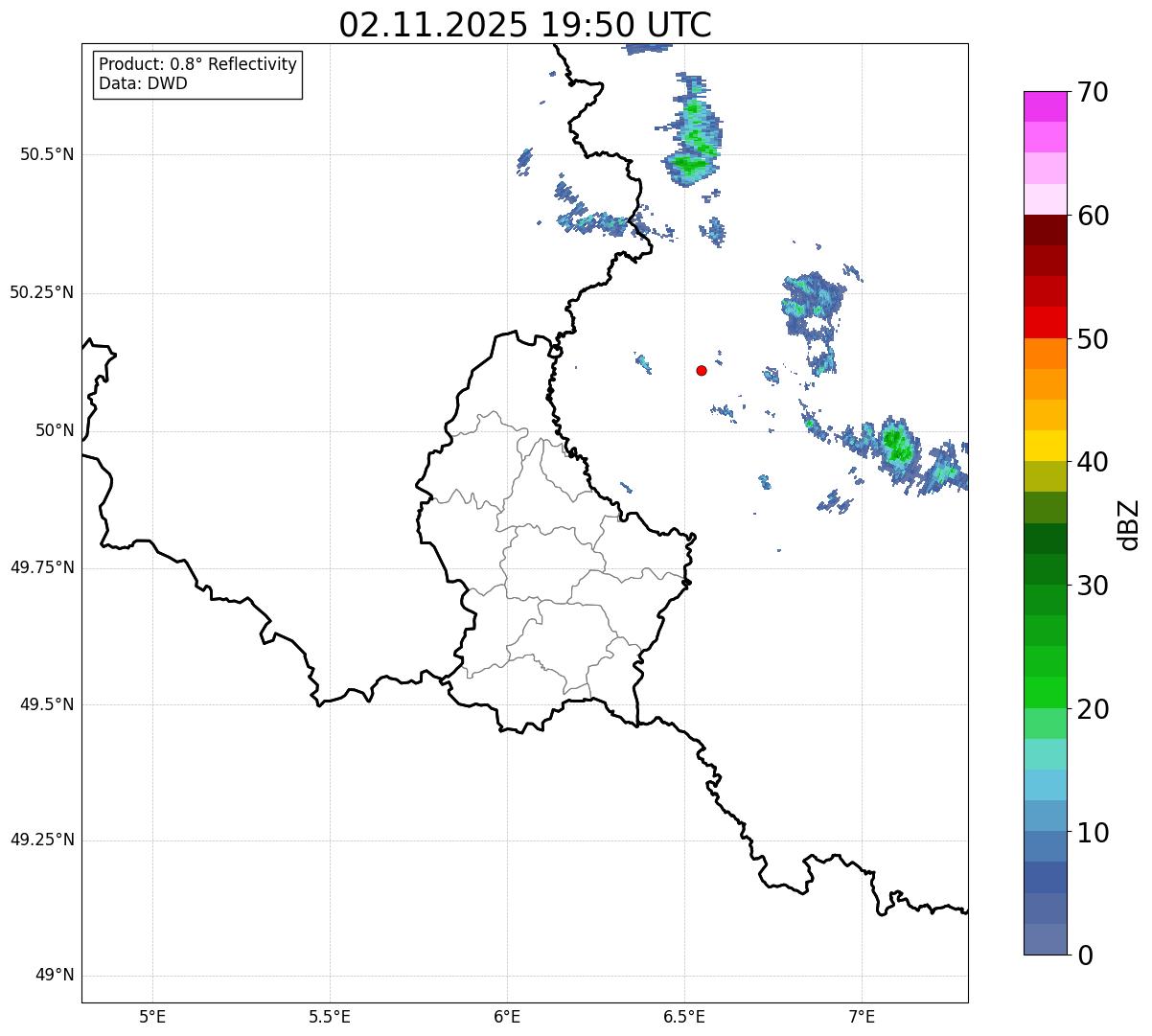Click the '5.5°E' longitude label

[x=330, y=1016]
